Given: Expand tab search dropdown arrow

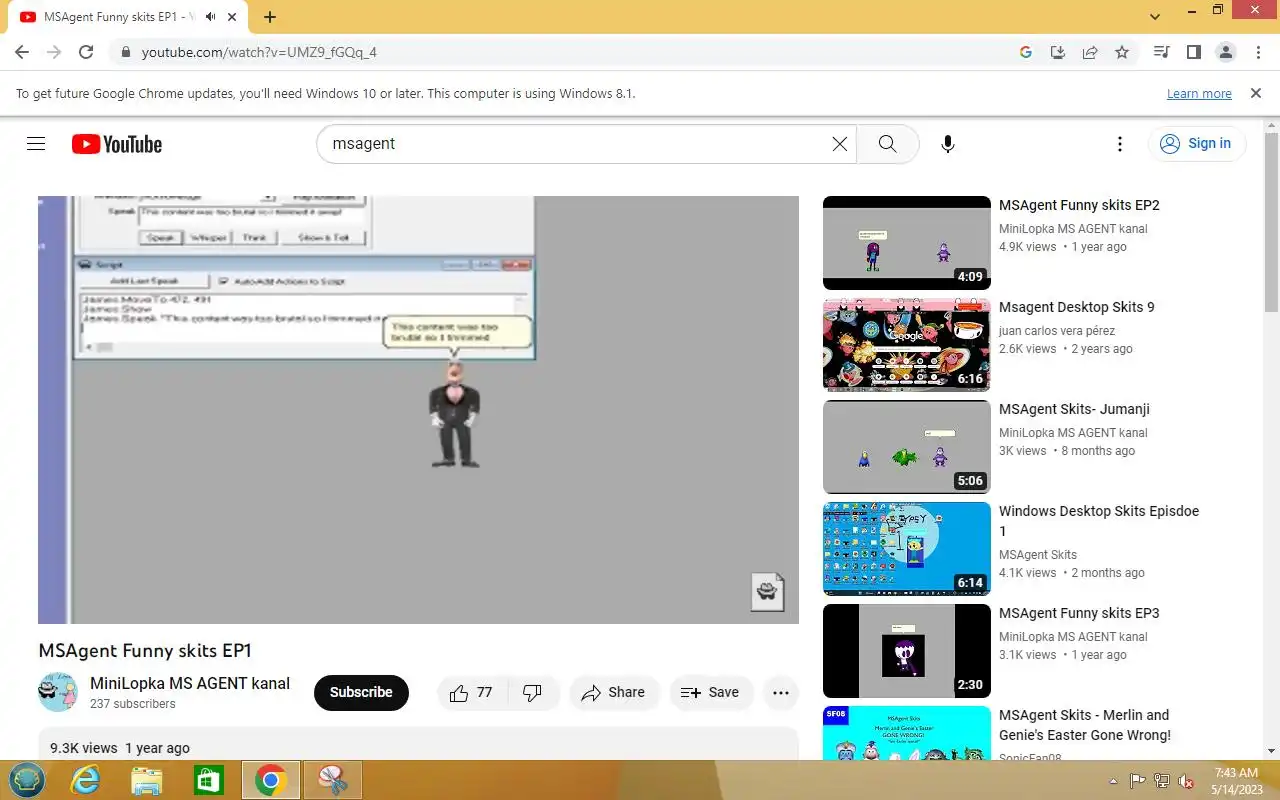Looking at the screenshot, I should 1156,16.
